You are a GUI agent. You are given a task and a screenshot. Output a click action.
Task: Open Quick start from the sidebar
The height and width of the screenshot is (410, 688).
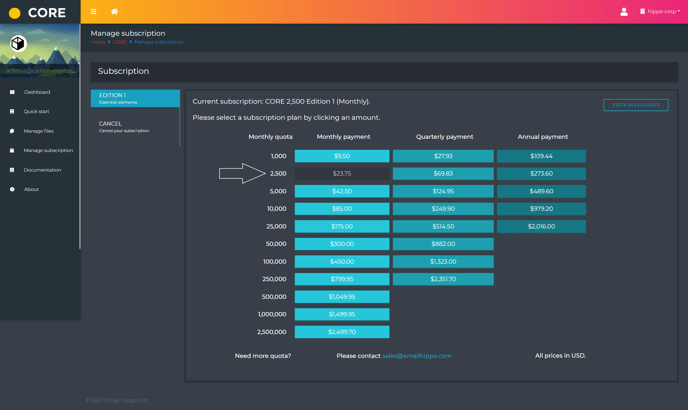(x=36, y=111)
